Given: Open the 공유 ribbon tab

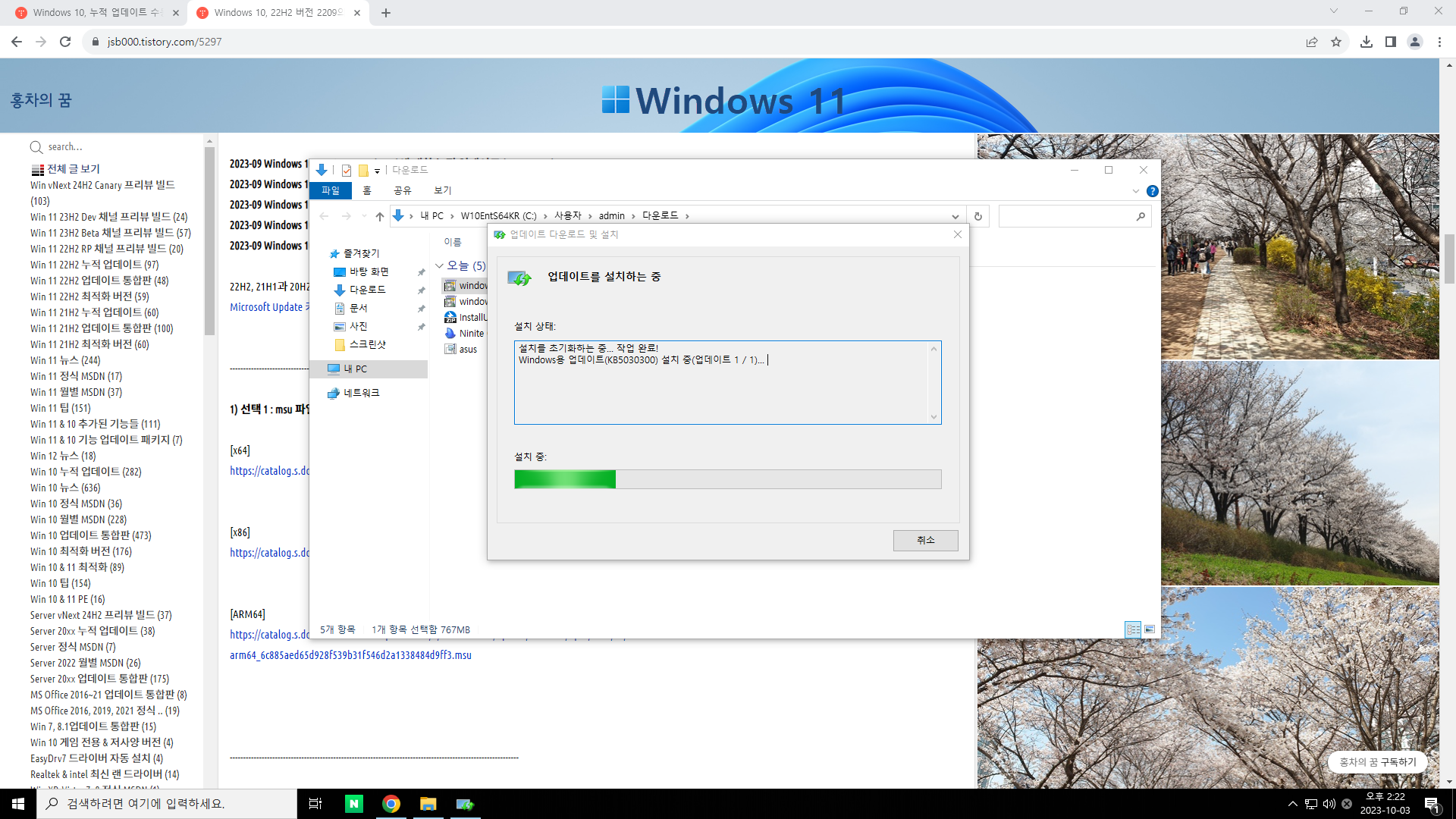Looking at the screenshot, I should (402, 190).
